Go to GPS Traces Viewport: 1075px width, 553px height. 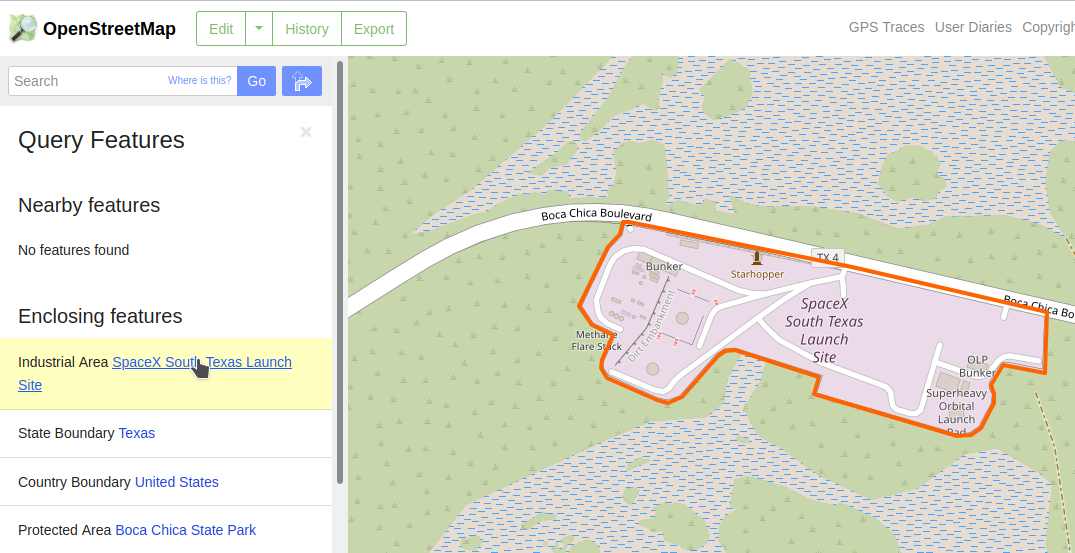click(x=886, y=27)
